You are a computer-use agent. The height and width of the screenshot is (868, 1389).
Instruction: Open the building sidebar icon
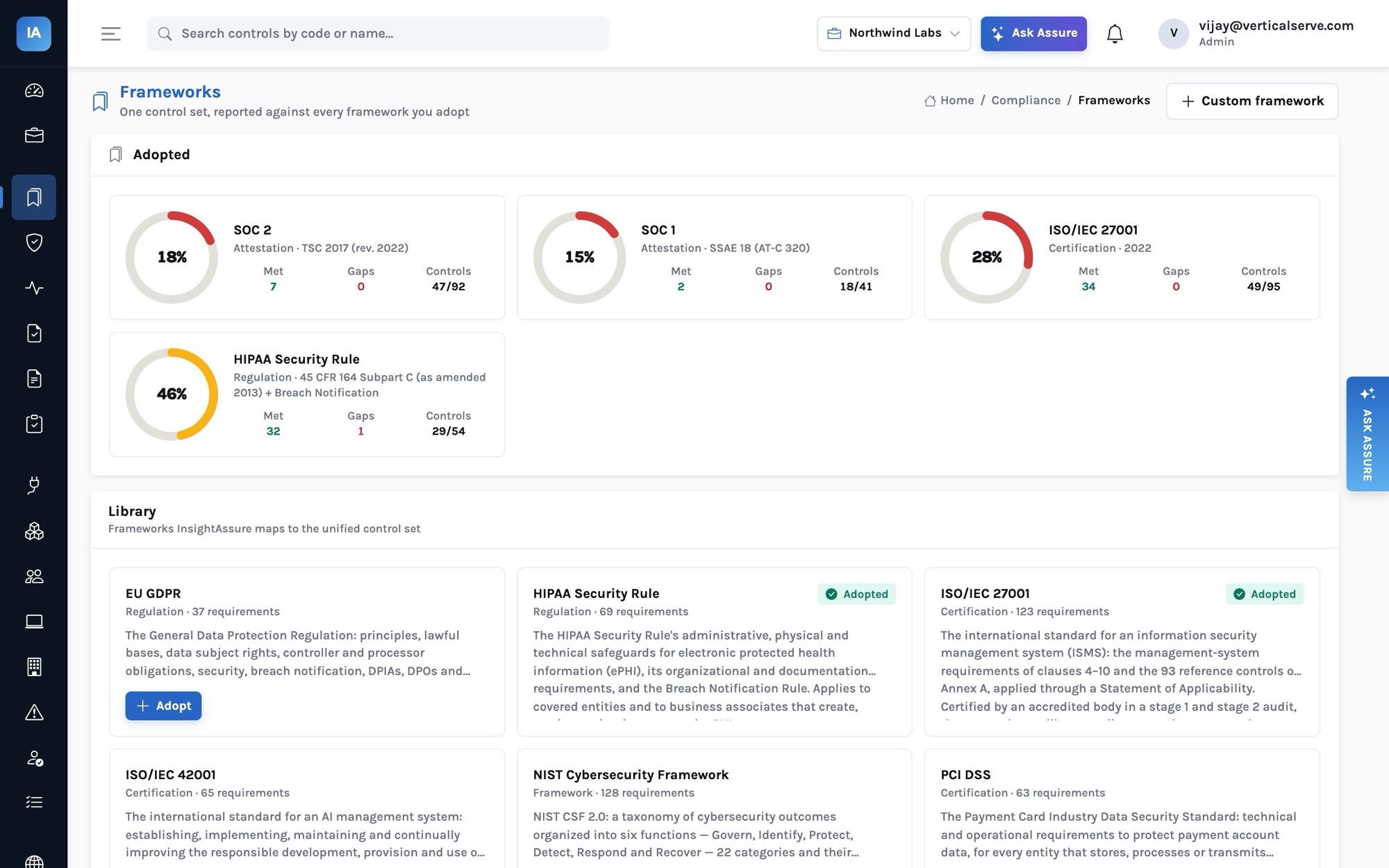point(34,667)
